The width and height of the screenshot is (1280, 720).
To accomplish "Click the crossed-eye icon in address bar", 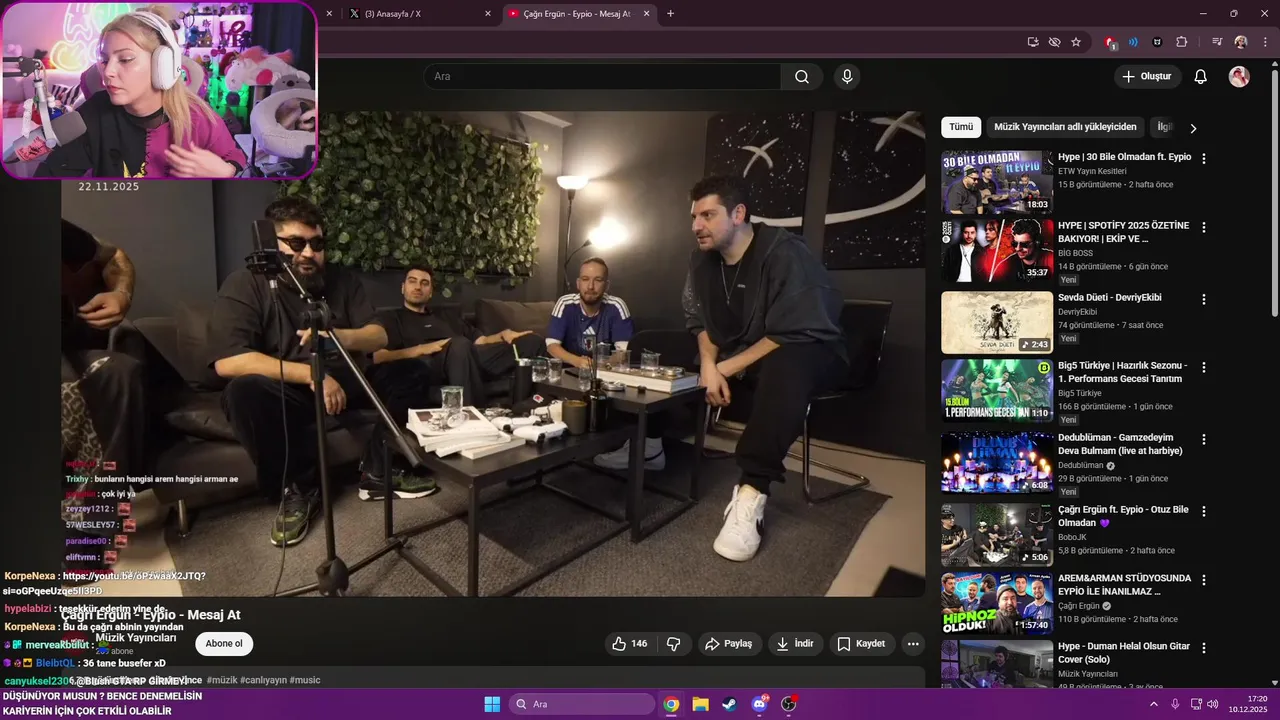I will click(x=1054, y=42).
